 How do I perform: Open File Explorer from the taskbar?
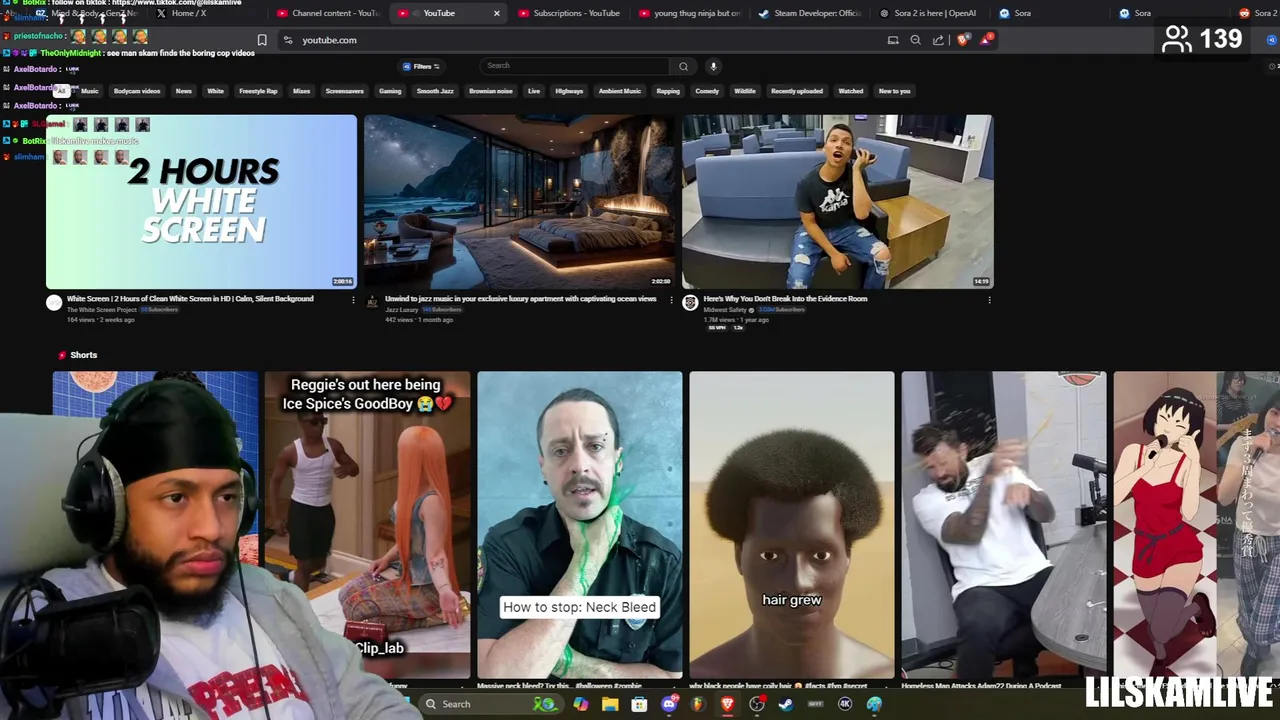tap(610, 704)
